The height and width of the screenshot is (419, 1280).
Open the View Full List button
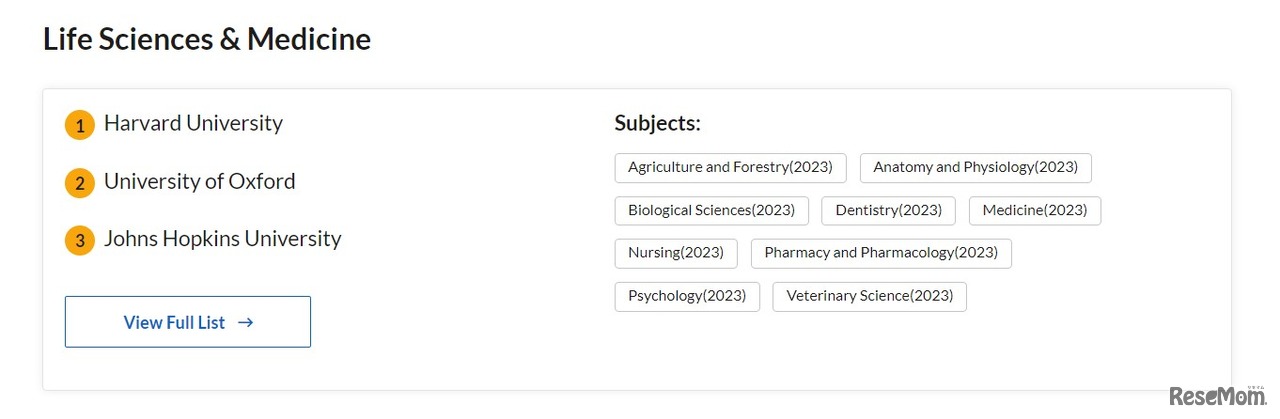click(187, 322)
